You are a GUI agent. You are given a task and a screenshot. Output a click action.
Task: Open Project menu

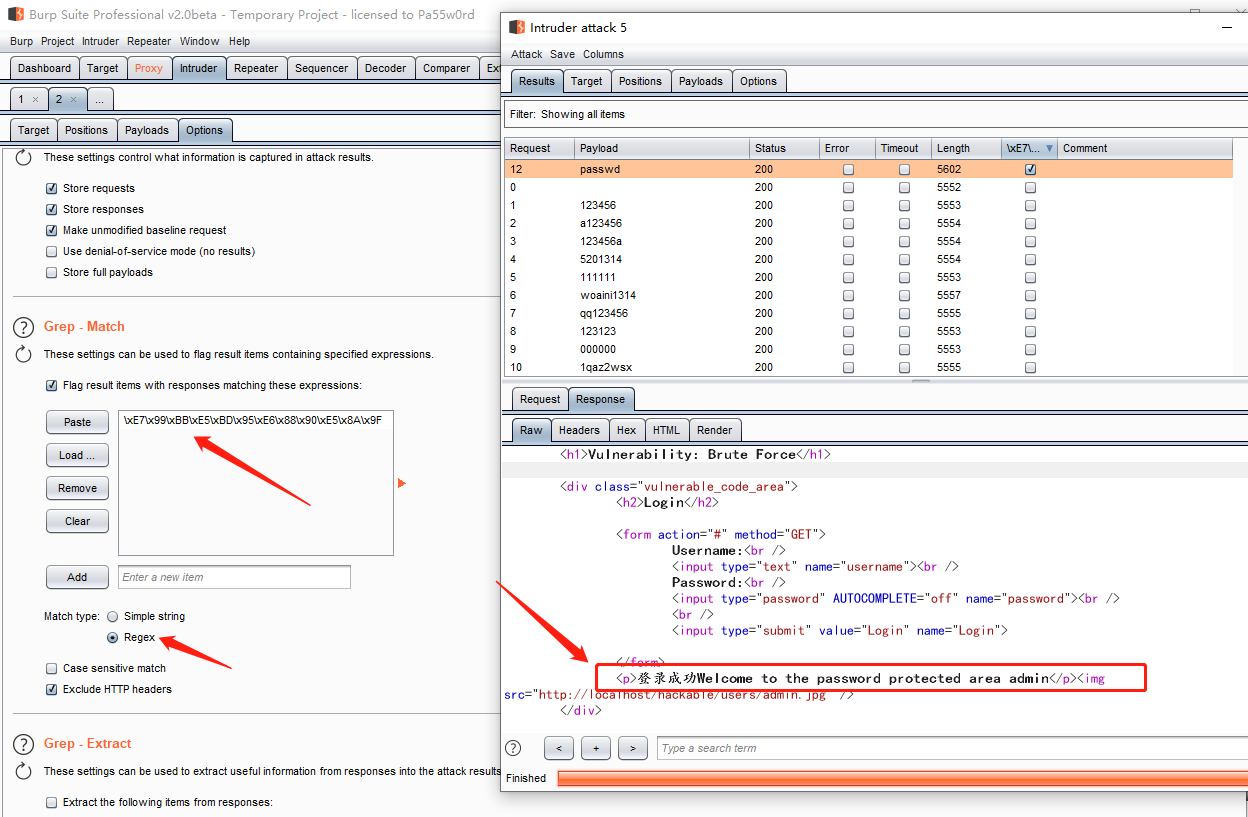point(58,41)
